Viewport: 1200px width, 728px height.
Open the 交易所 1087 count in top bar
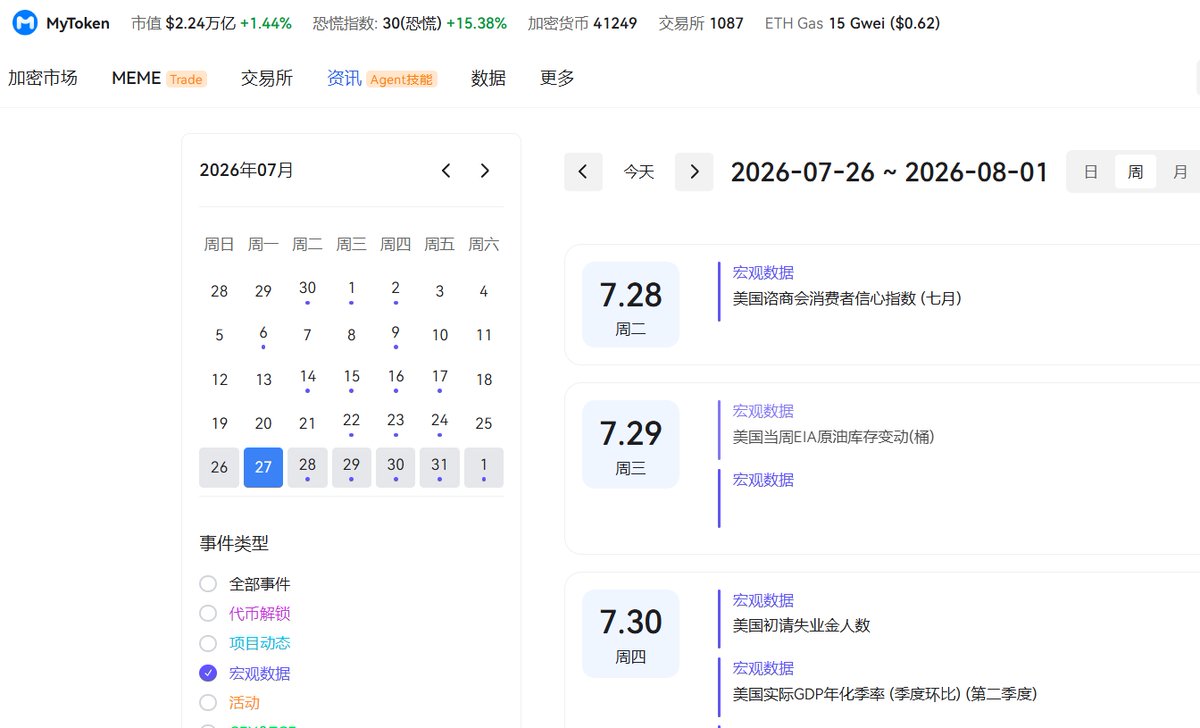701,23
